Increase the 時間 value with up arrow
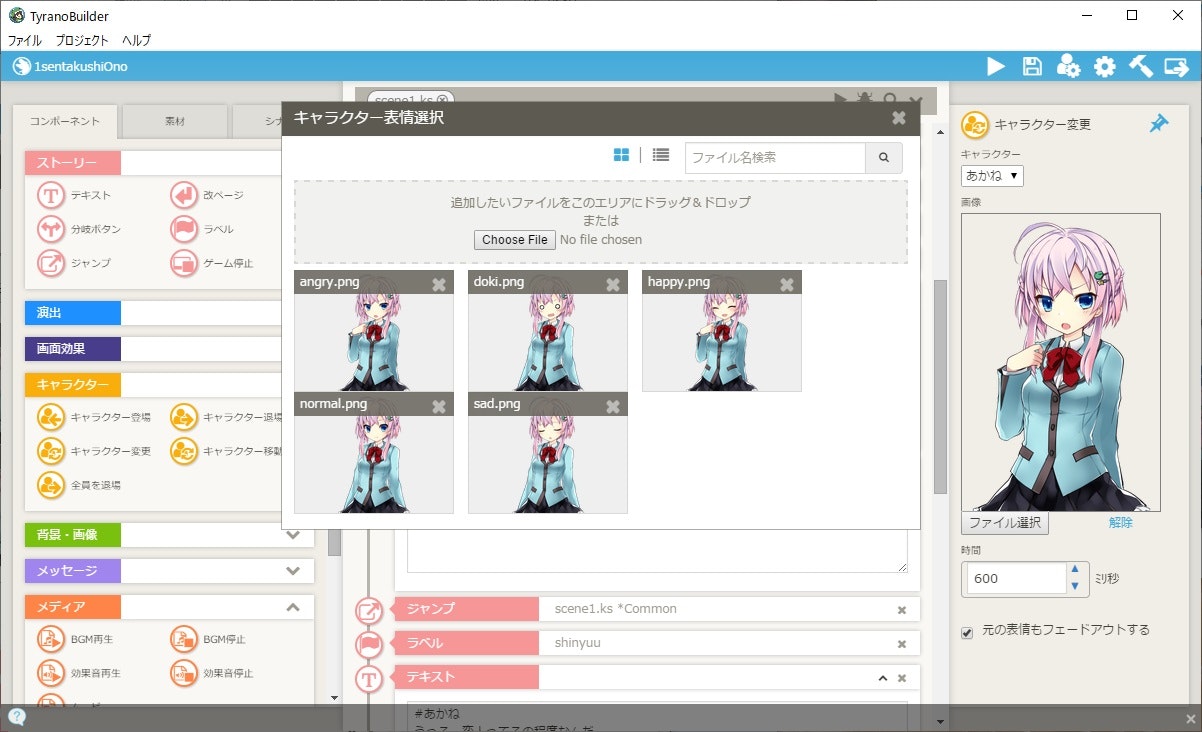Image resolution: width=1202 pixels, height=732 pixels. pyautogui.click(x=1075, y=570)
